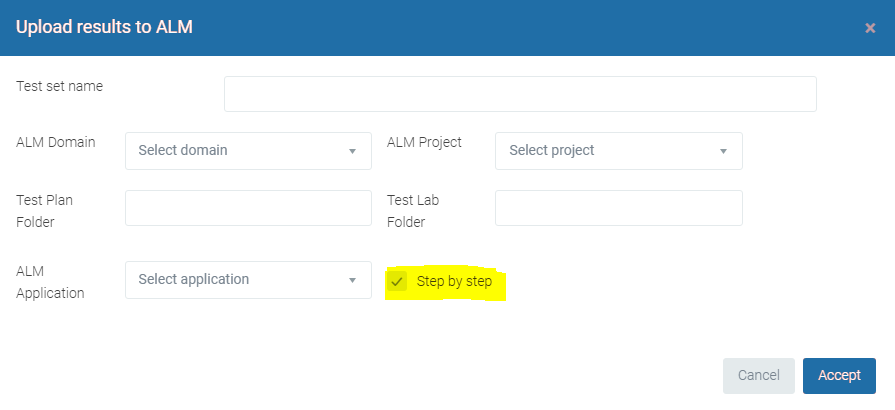
Task: Focus the Test Lab Folder input
Action: click(618, 208)
